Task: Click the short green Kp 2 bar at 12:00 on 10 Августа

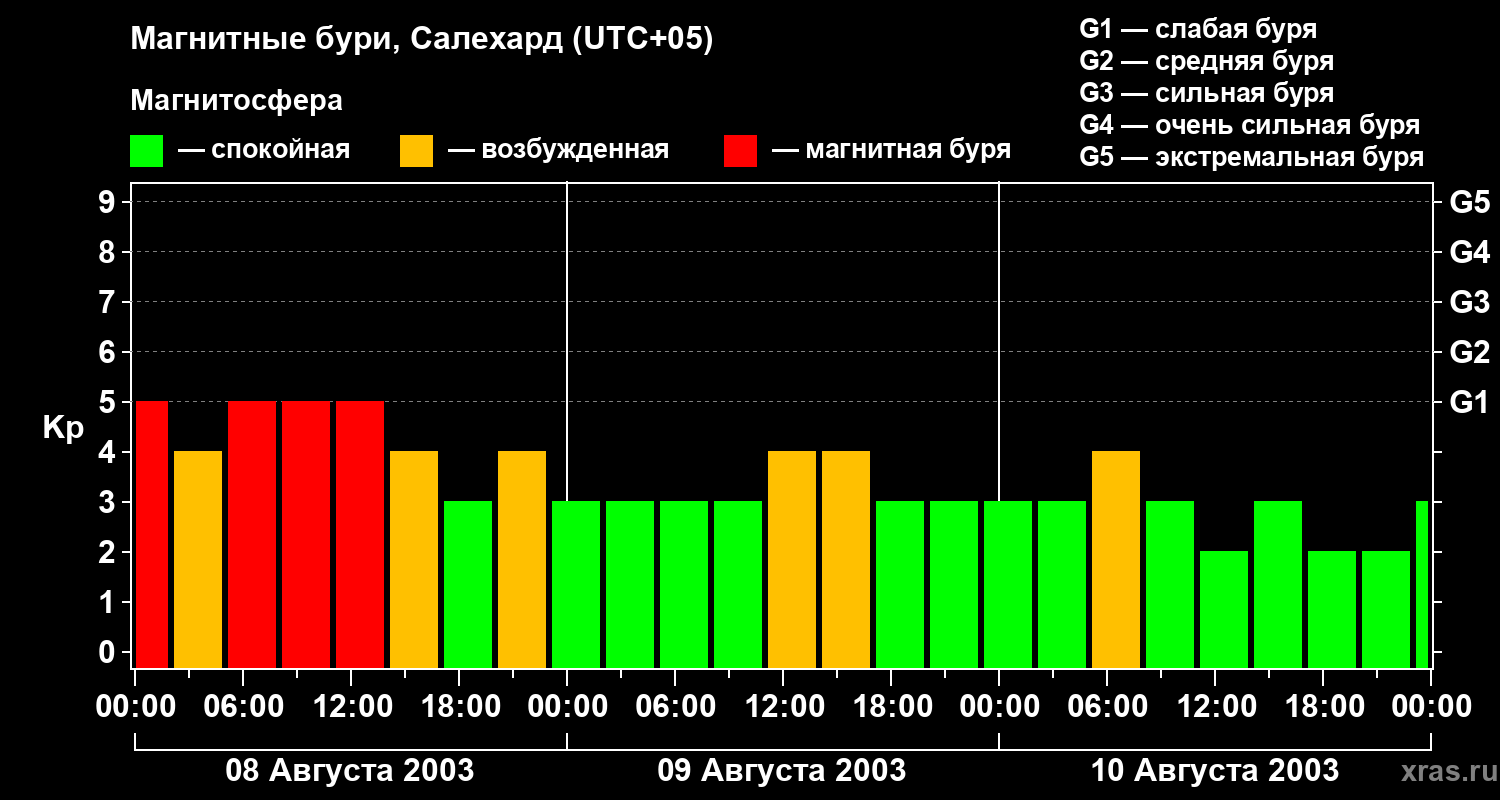Action: click(1224, 609)
